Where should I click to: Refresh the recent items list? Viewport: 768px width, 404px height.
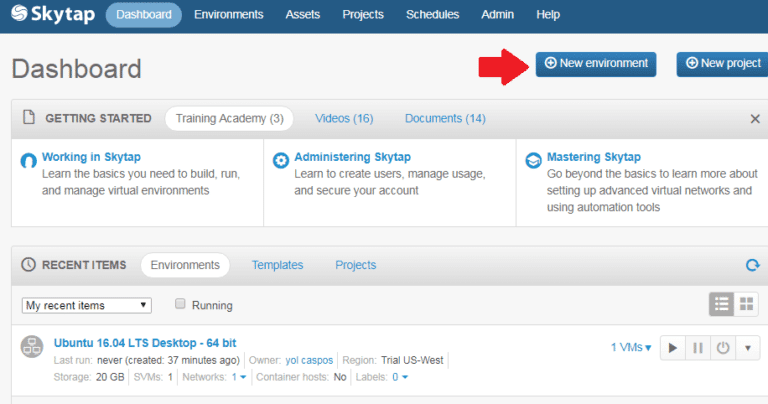pos(752,265)
